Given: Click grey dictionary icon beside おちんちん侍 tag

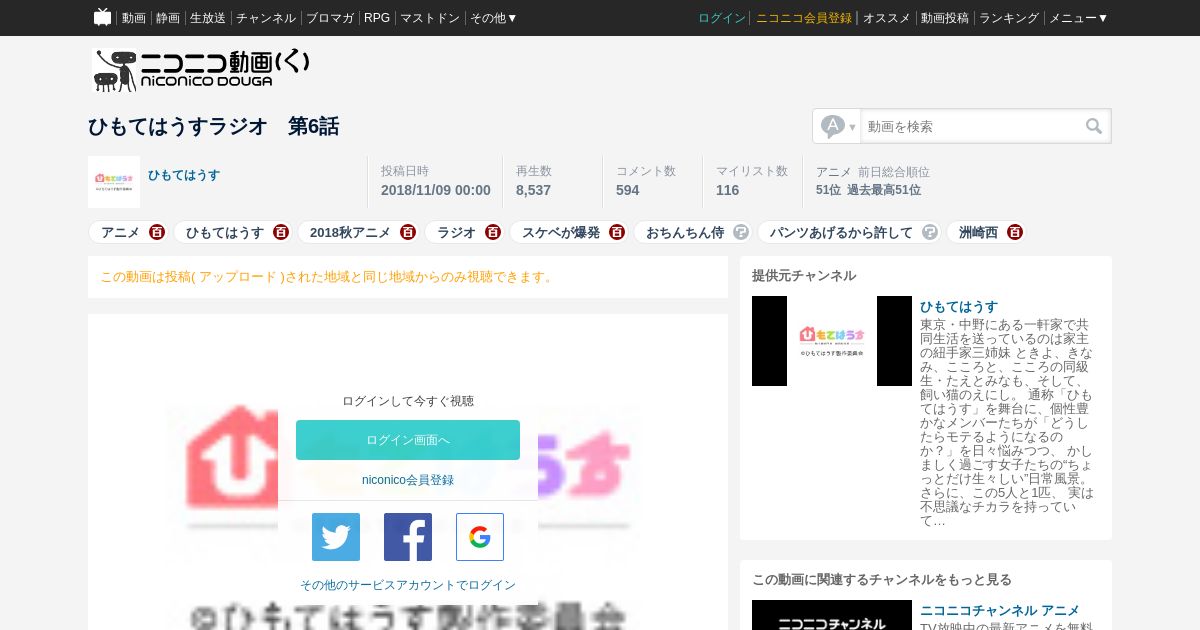Looking at the screenshot, I should click(x=741, y=232).
